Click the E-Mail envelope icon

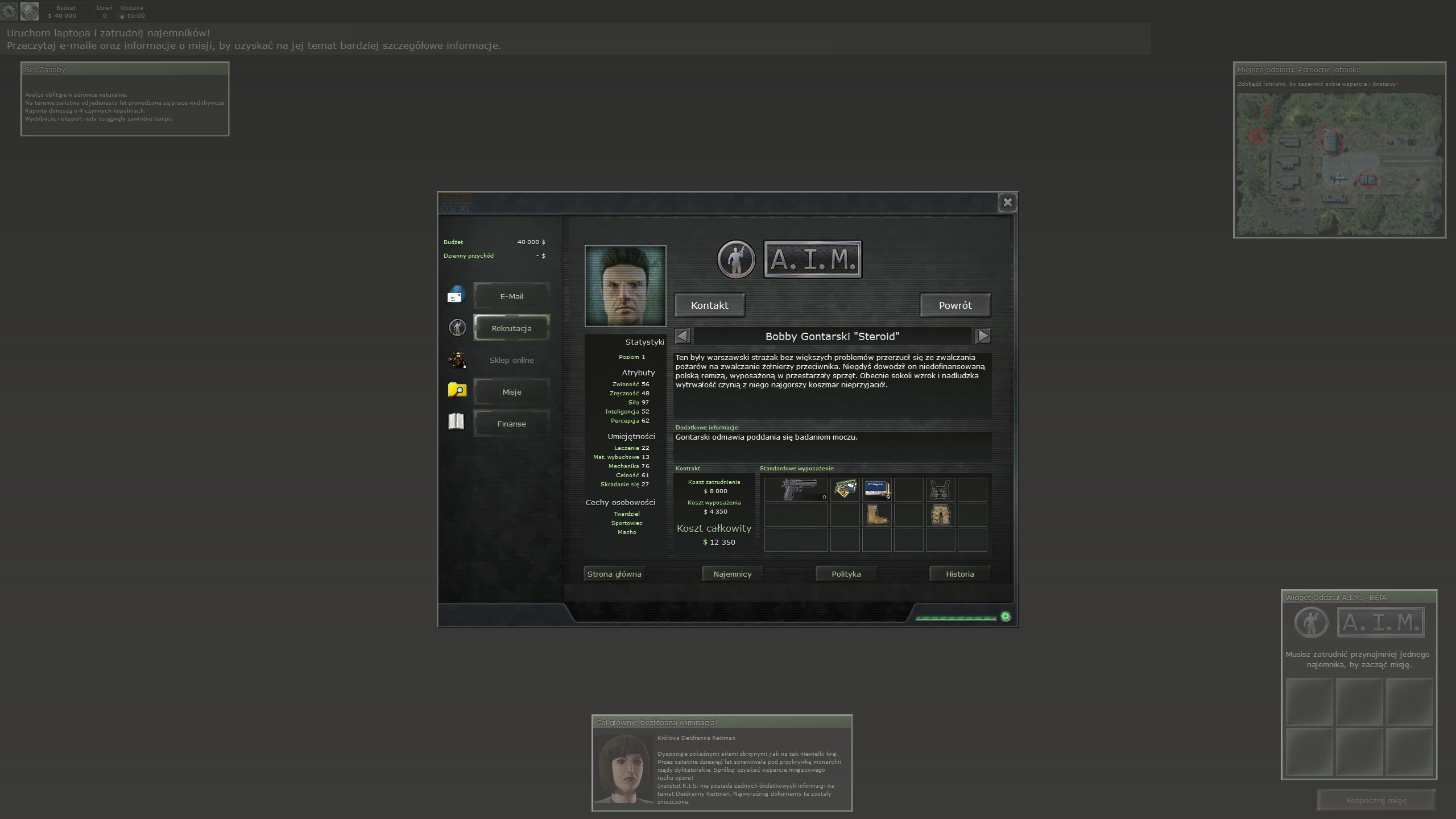(x=456, y=295)
